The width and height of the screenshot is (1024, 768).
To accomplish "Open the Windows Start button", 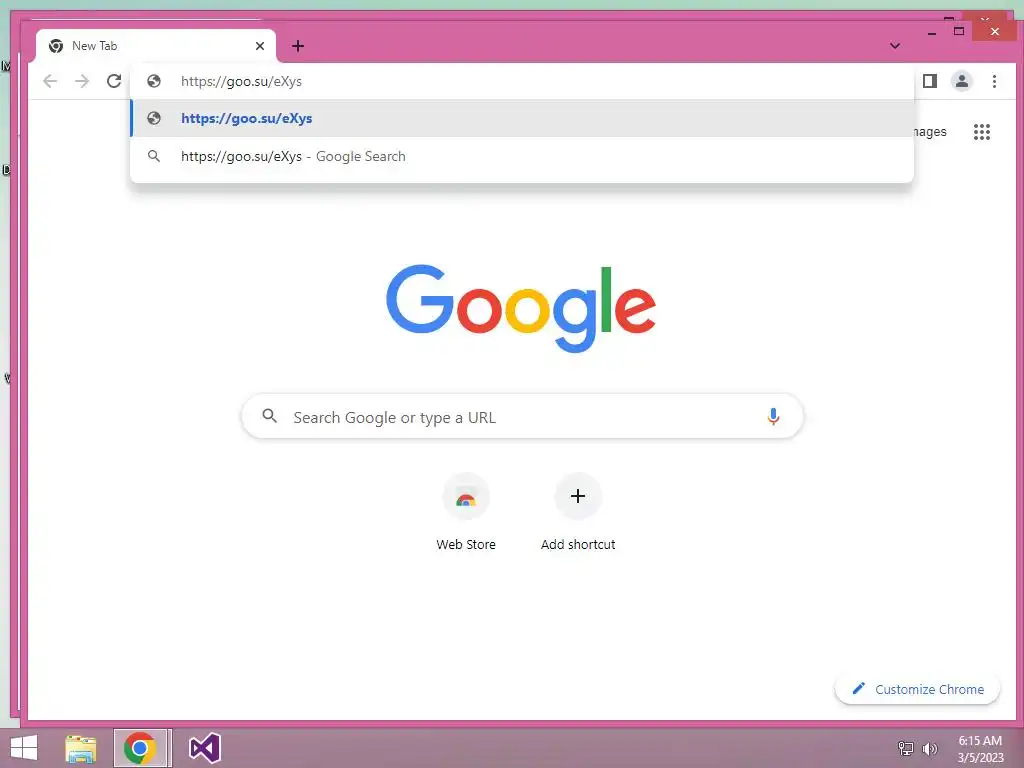I will 24,748.
